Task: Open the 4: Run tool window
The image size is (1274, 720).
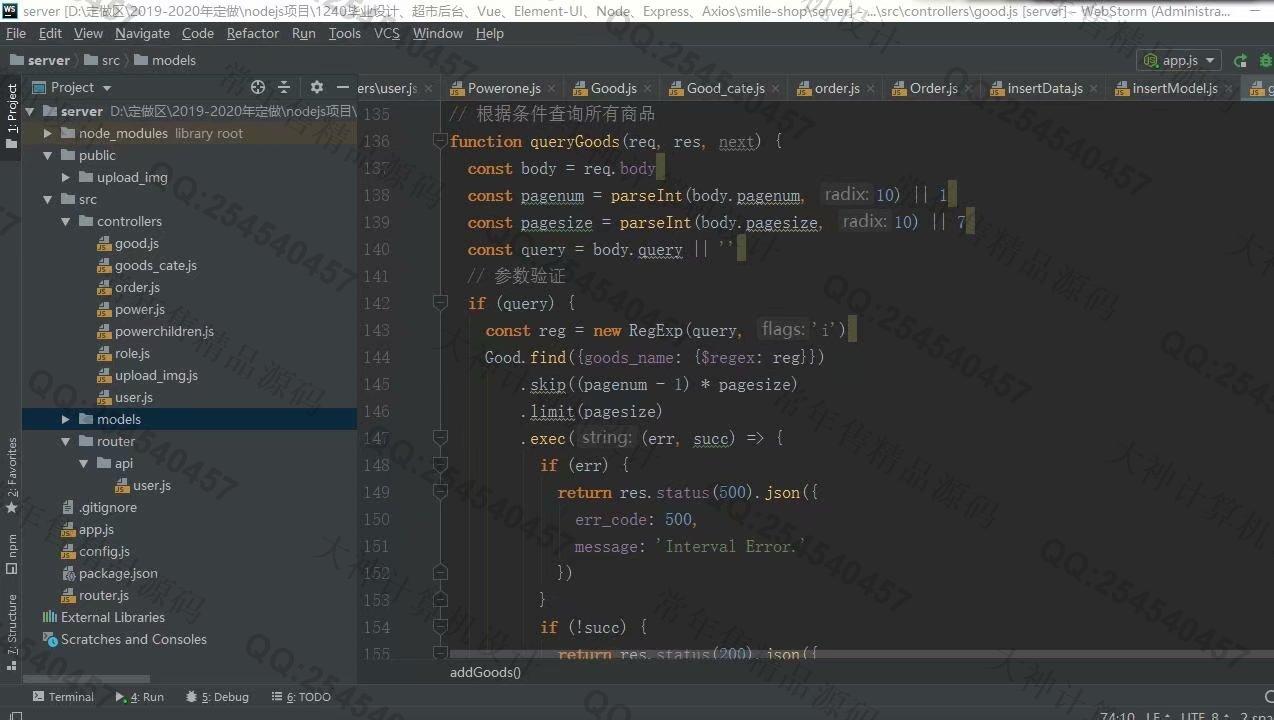Action: click(139, 697)
